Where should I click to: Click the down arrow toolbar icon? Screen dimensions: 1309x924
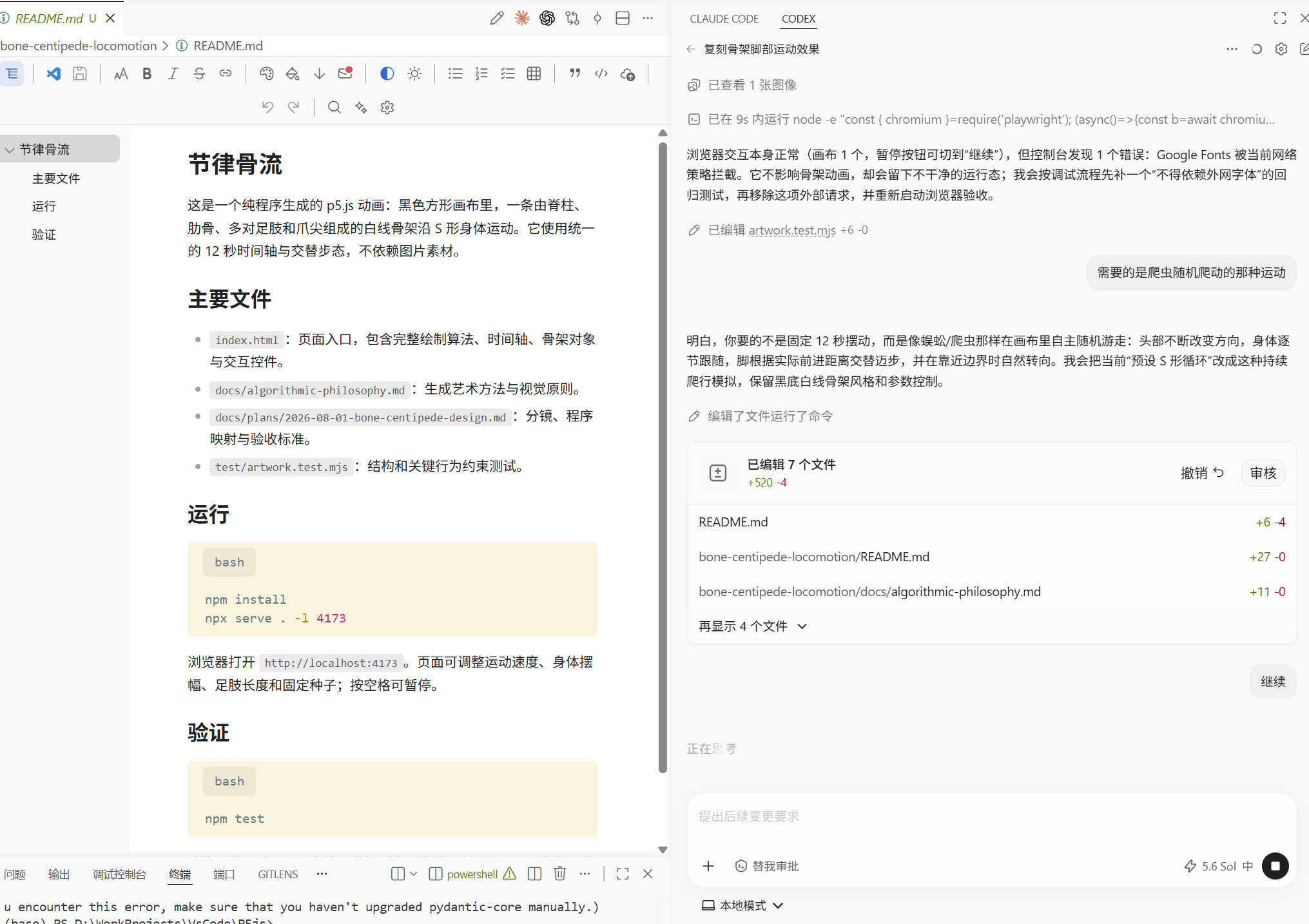[319, 73]
